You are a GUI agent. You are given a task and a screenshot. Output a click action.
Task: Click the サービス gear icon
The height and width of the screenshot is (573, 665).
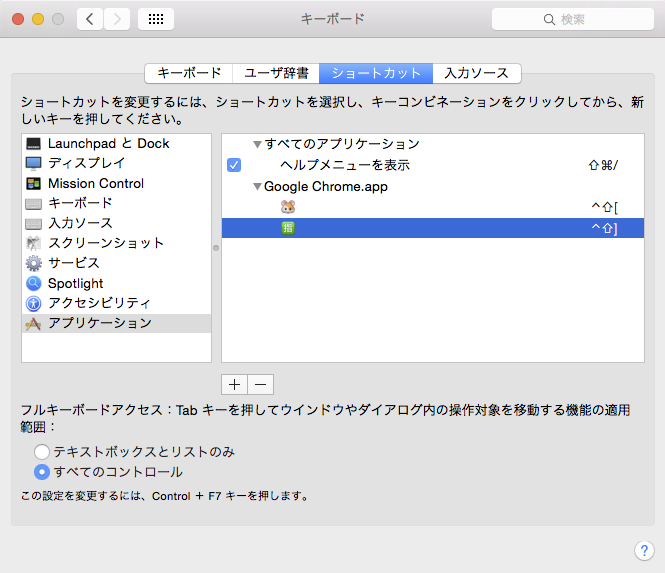point(34,263)
